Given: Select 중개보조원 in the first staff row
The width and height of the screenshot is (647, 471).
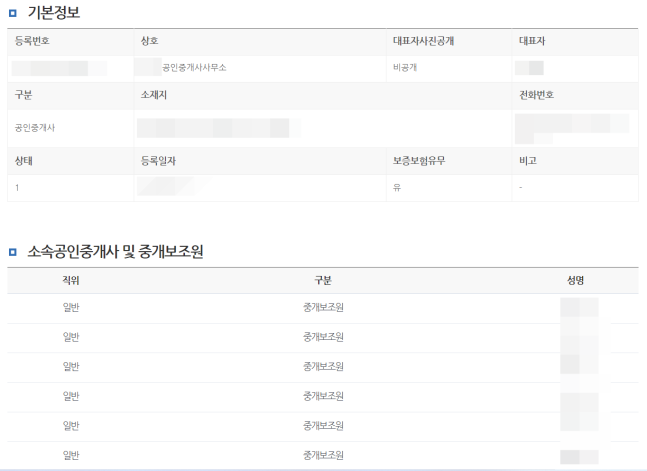Looking at the screenshot, I should (323, 308).
